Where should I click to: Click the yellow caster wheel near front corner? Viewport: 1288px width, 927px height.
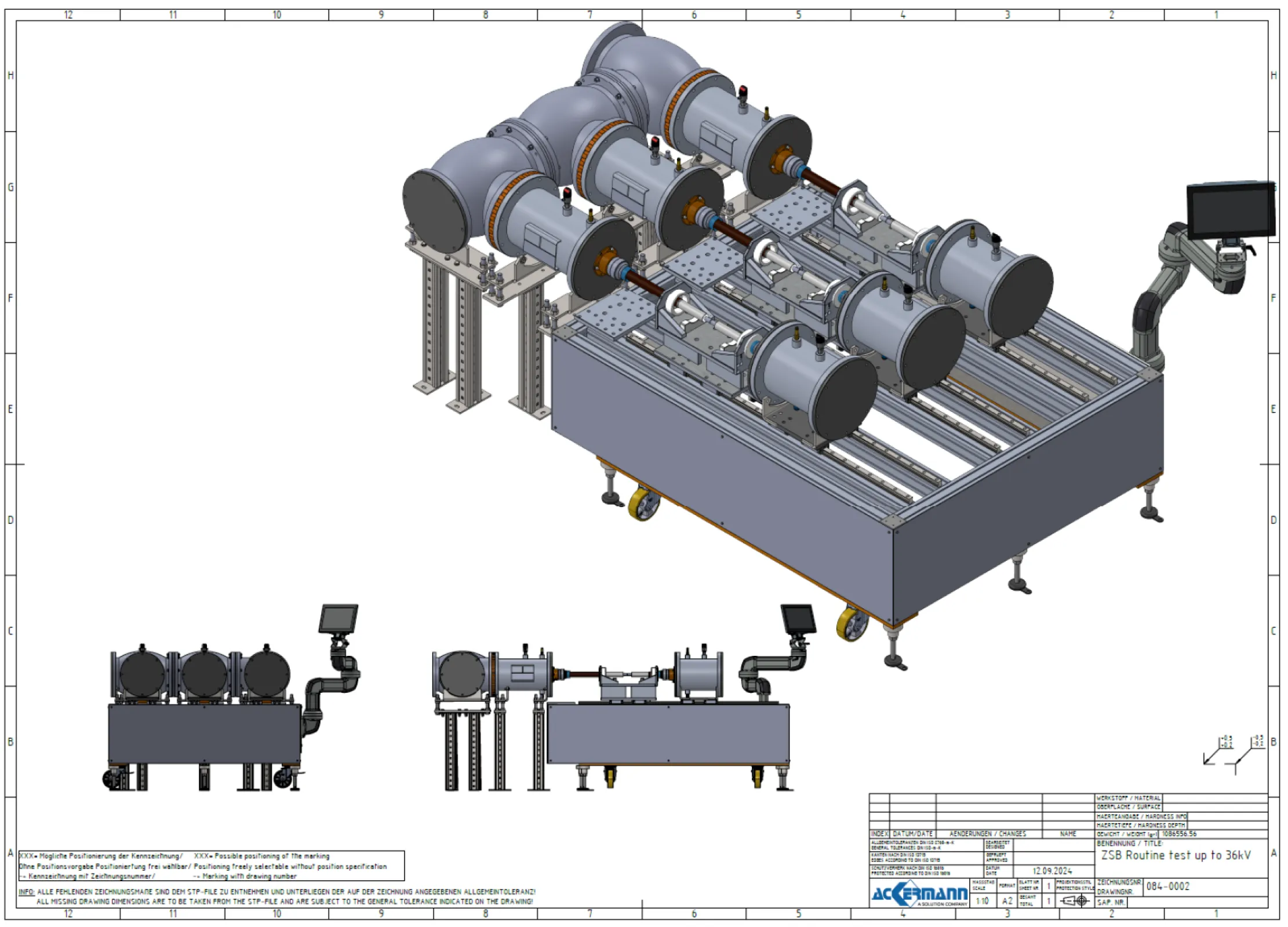852,624
